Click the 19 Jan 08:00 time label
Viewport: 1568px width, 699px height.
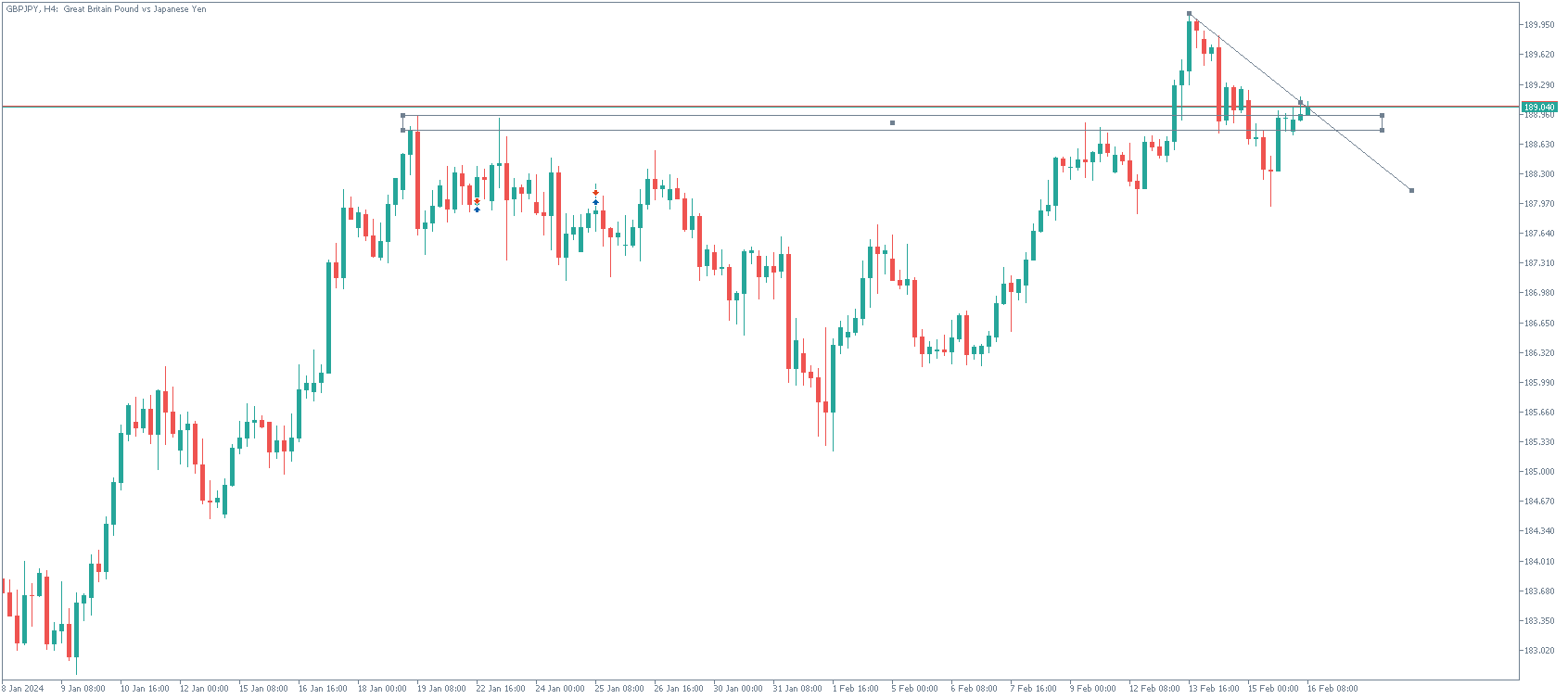point(441,689)
